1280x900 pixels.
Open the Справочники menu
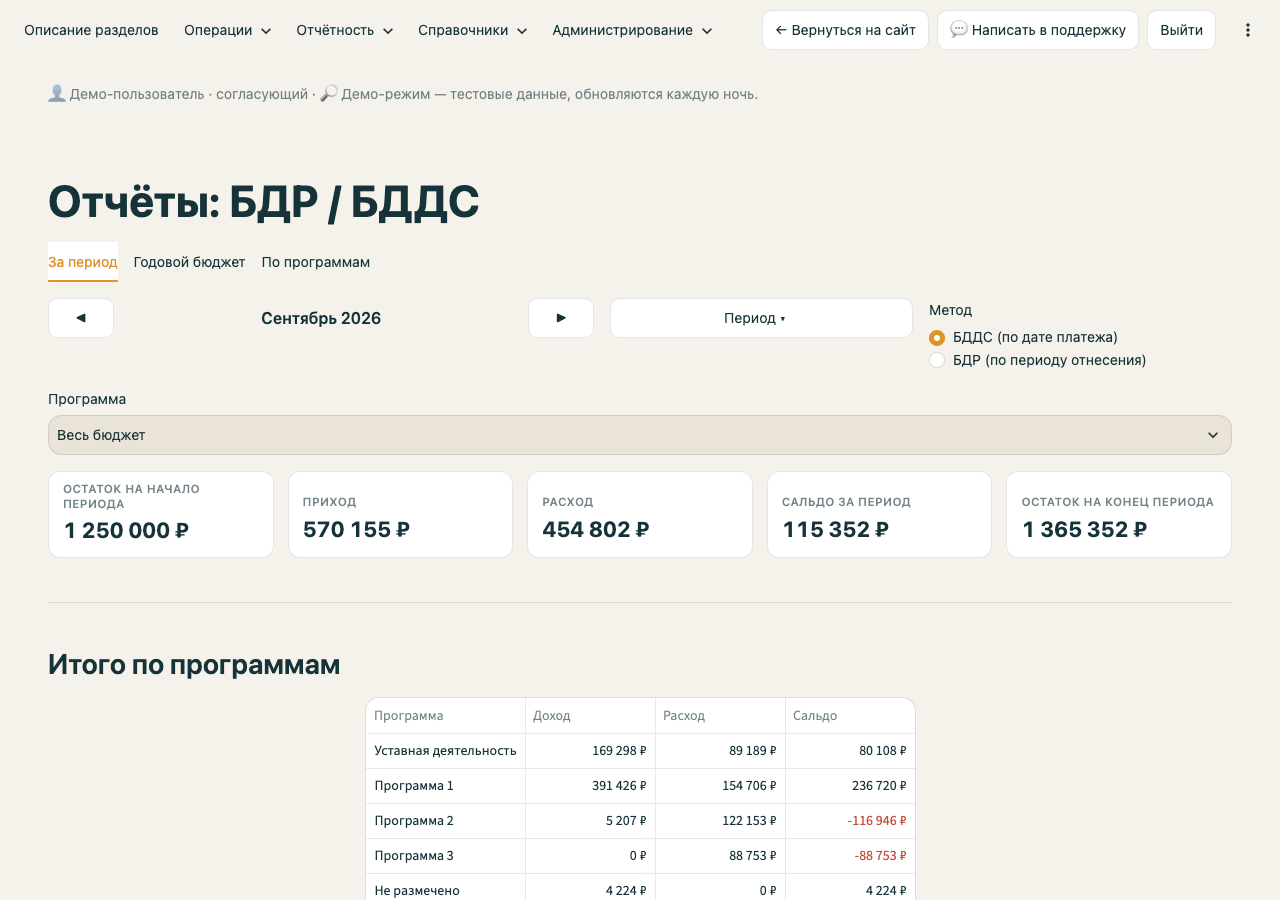point(472,30)
